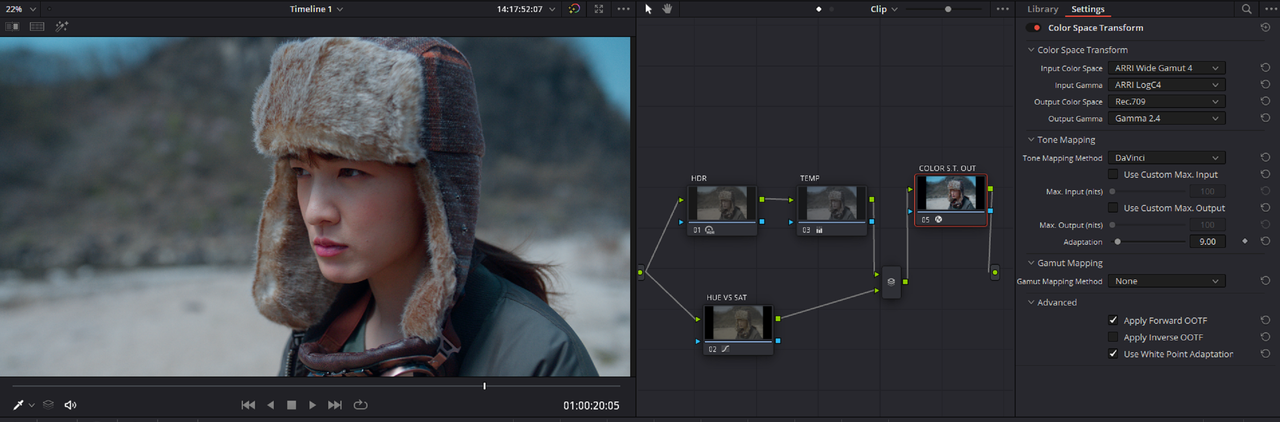Reset the Input Gamma setting
1280x422 pixels.
1266,85
